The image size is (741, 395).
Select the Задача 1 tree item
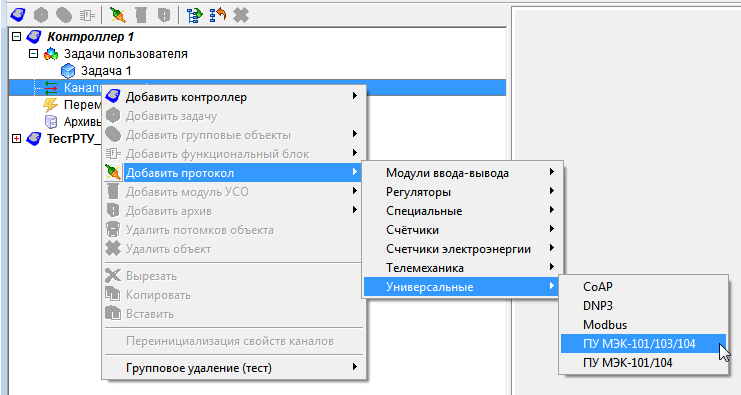coord(106,71)
